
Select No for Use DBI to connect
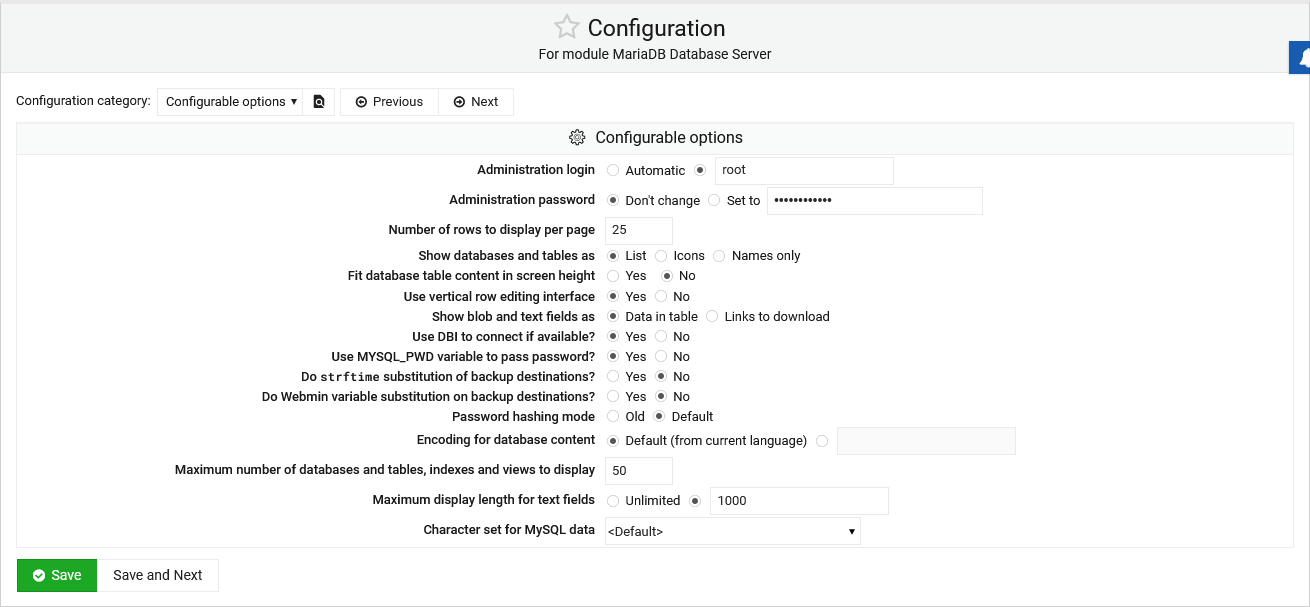(661, 336)
